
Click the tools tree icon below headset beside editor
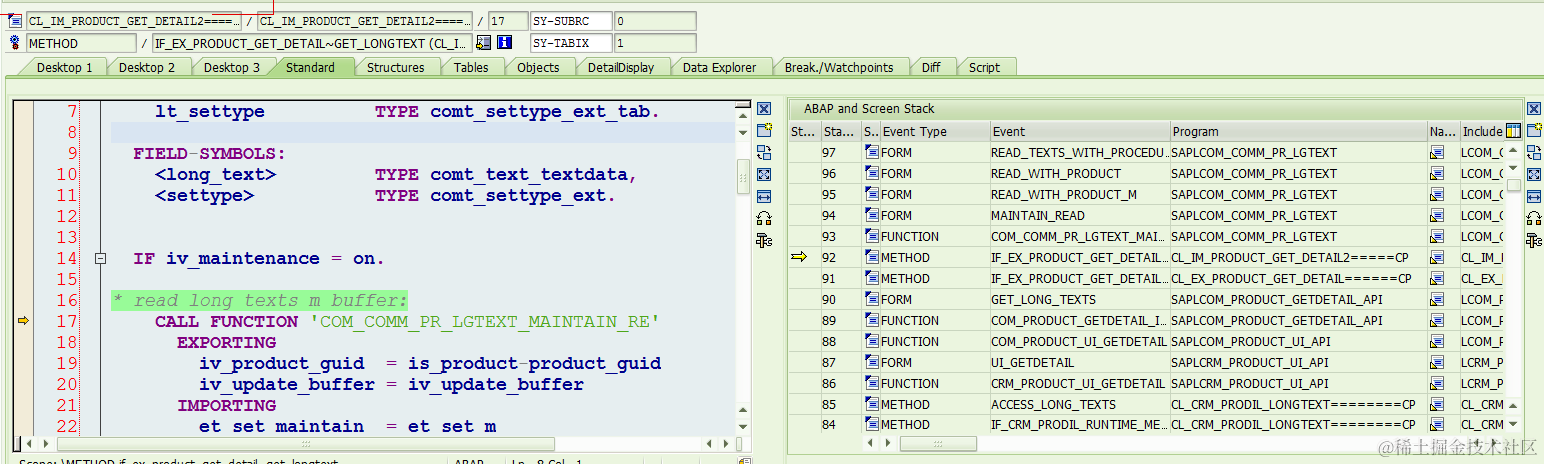click(x=764, y=240)
